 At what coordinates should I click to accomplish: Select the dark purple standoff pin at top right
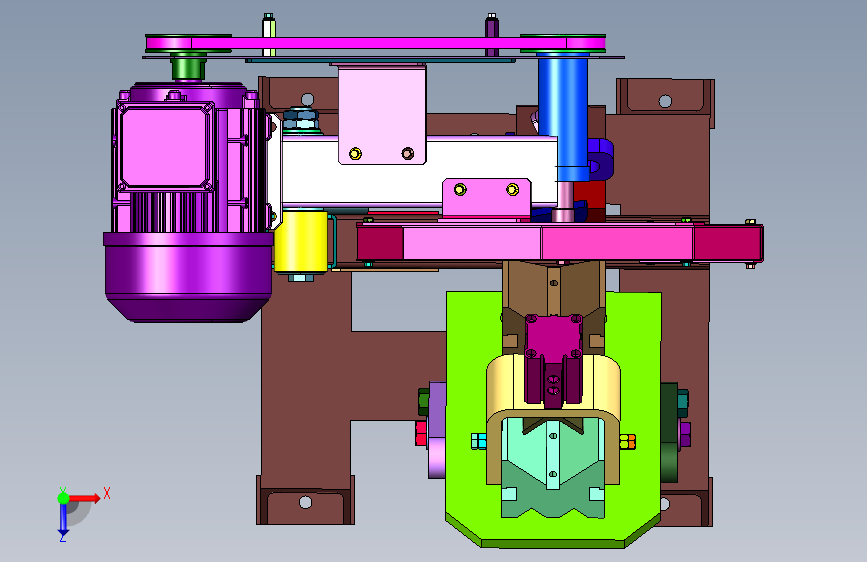(x=492, y=34)
